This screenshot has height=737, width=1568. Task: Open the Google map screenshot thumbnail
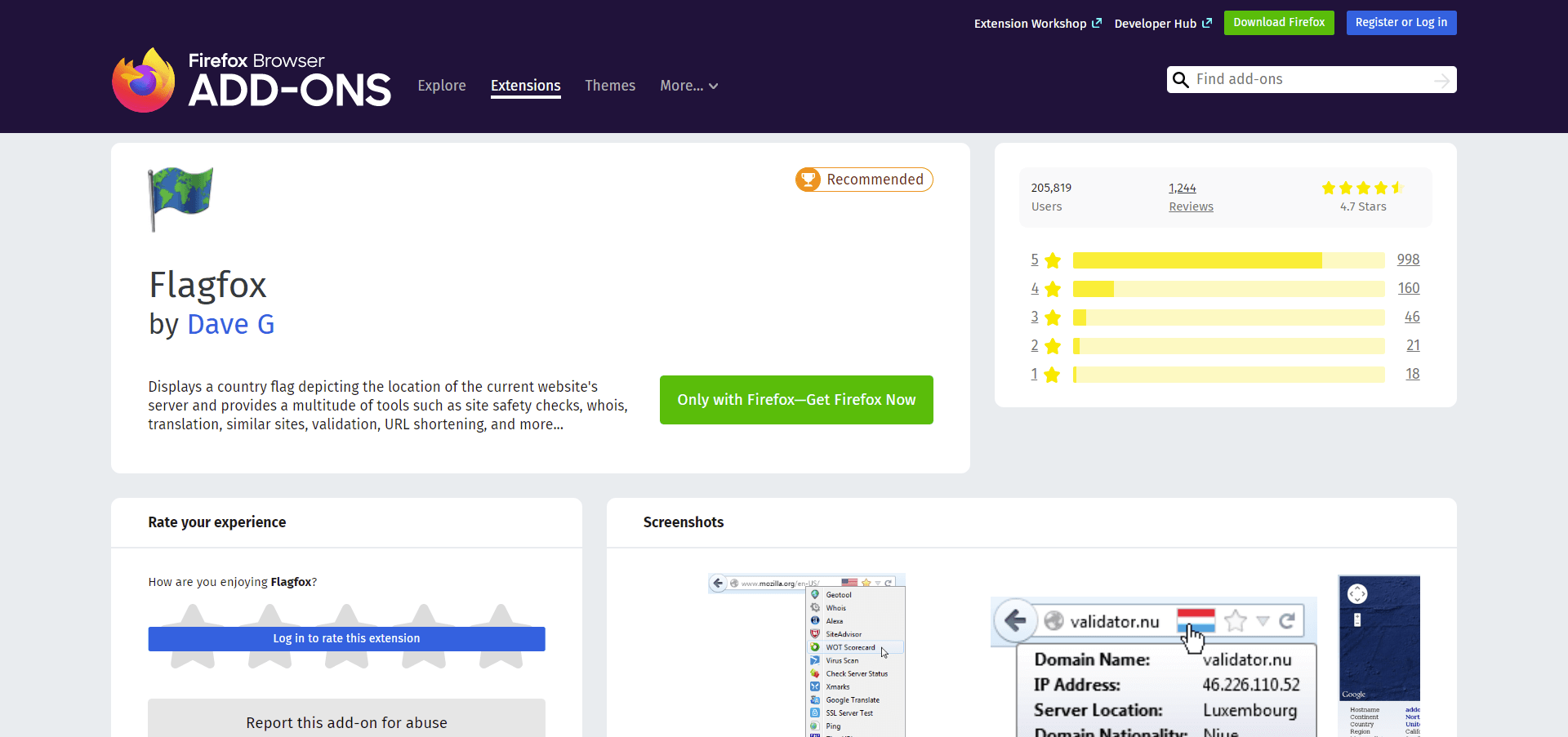click(1379, 656)
